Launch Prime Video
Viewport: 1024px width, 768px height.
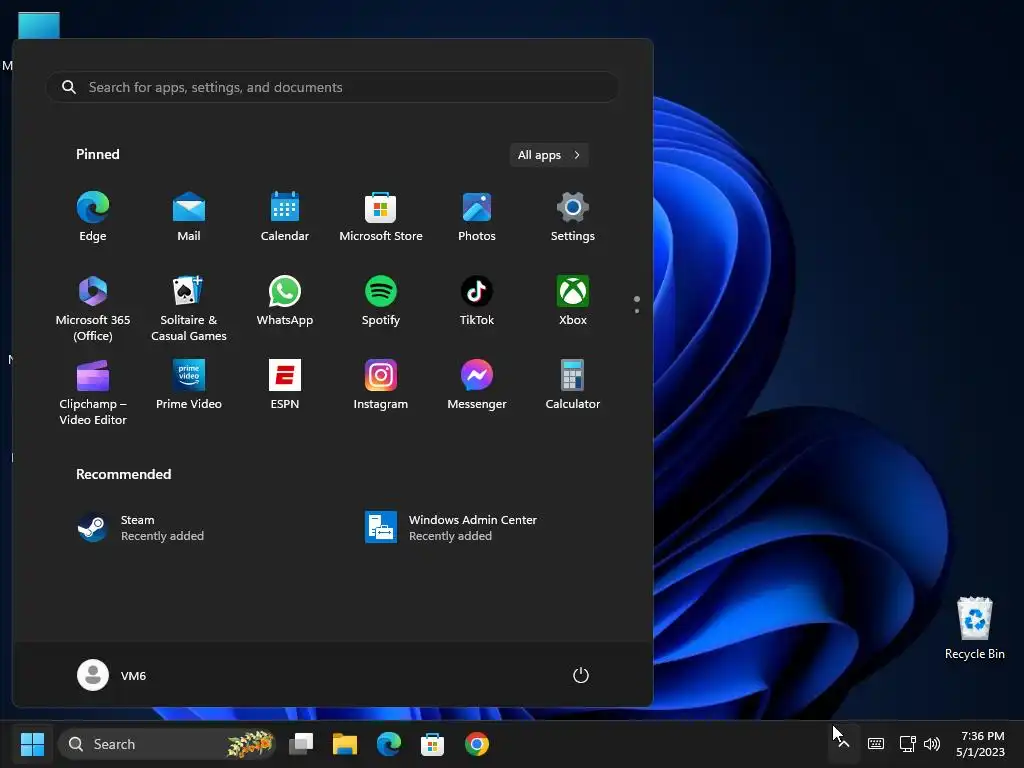pyautogui.click(x=189, y=385)
